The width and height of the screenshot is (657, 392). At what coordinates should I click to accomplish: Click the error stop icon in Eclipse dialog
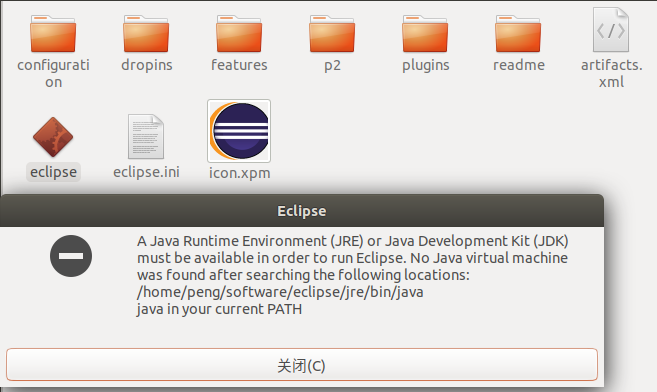tap(71, 256)
